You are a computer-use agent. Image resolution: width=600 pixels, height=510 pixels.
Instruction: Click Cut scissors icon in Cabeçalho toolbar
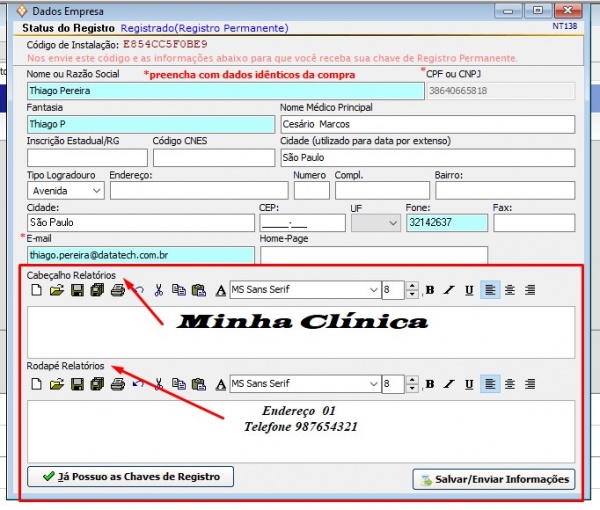pos(158,290)
